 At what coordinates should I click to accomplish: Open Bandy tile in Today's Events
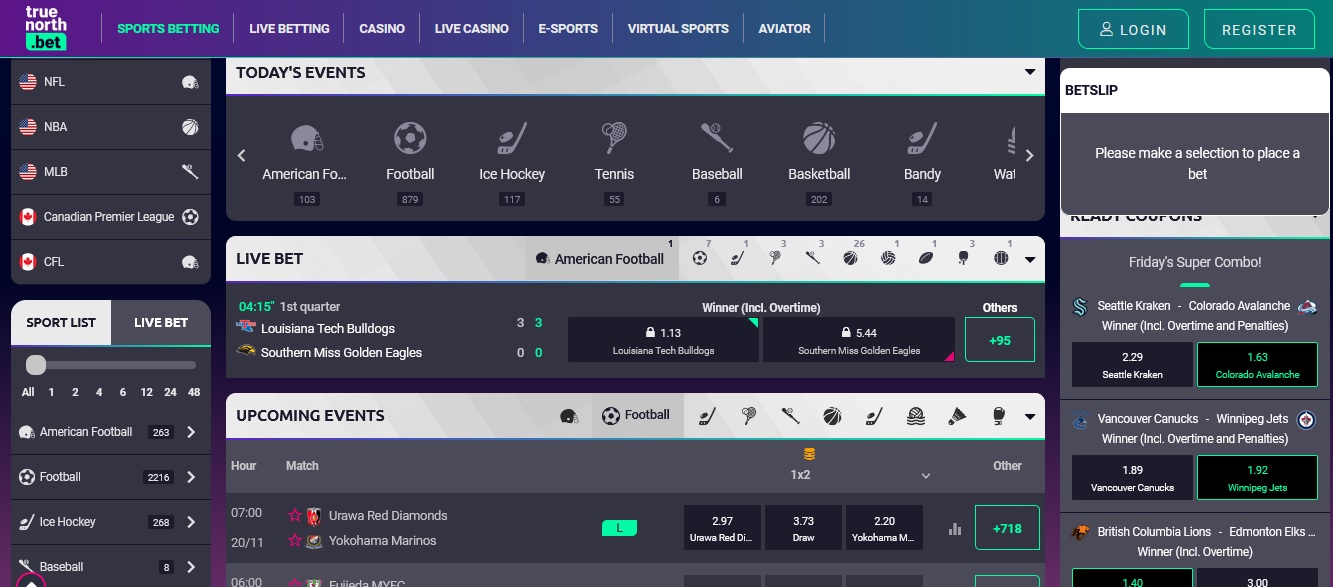pyautogui.click(x=922, y=163)
